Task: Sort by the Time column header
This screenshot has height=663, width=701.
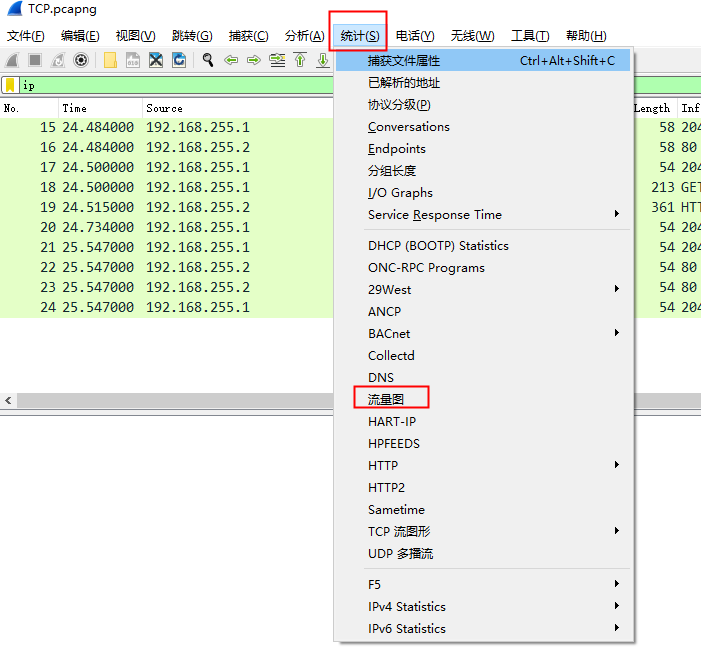Action: click(100, 108)
